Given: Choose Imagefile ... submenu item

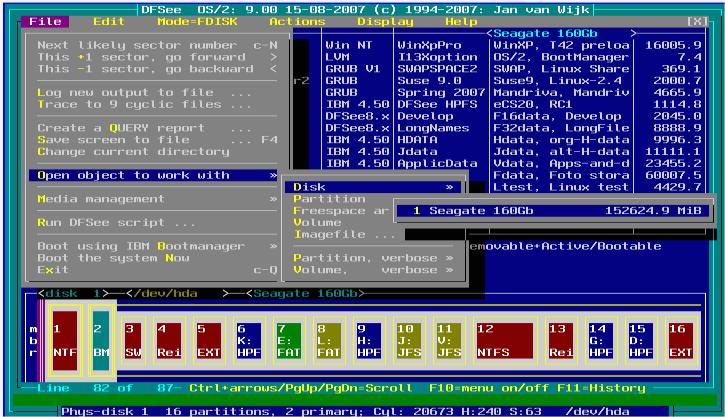Looking at the screenshot, I should point(344,234).
